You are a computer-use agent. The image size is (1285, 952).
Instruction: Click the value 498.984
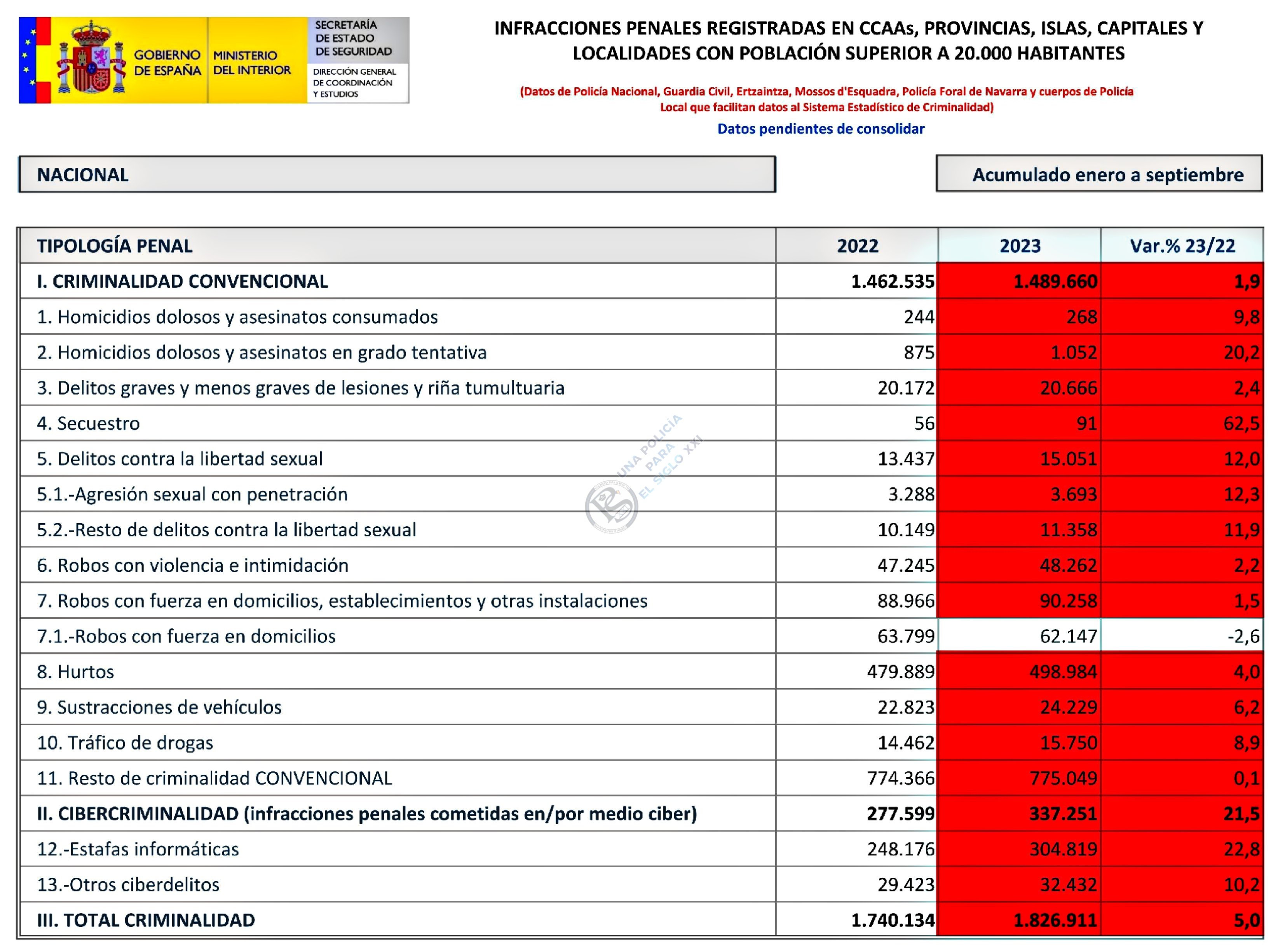1063,672
